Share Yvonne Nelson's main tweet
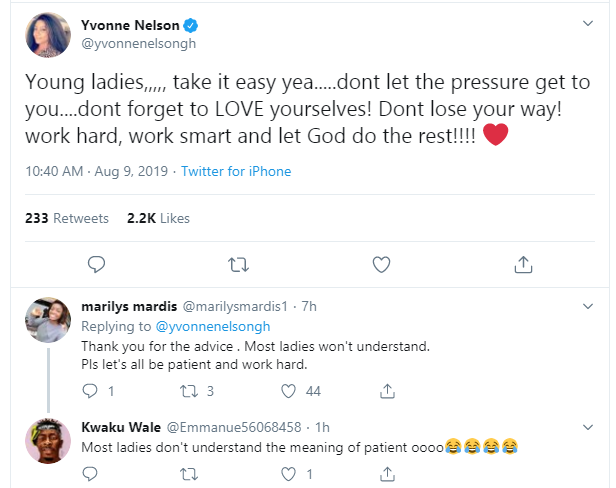Viewport: 616px width, 488px height. click(x=523, y=264)
